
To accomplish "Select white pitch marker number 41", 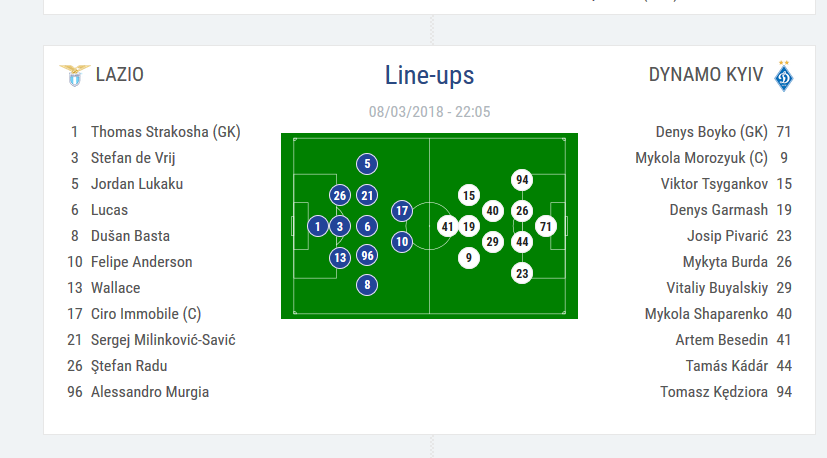I will tap(447, 227).
